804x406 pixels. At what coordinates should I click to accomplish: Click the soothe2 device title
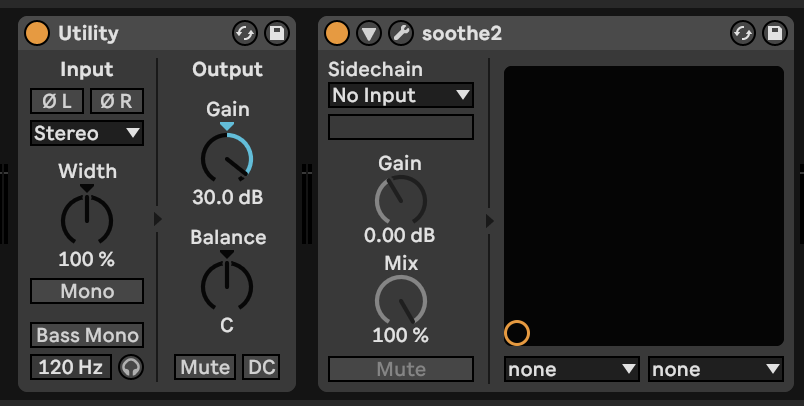[x=461, y=33]
